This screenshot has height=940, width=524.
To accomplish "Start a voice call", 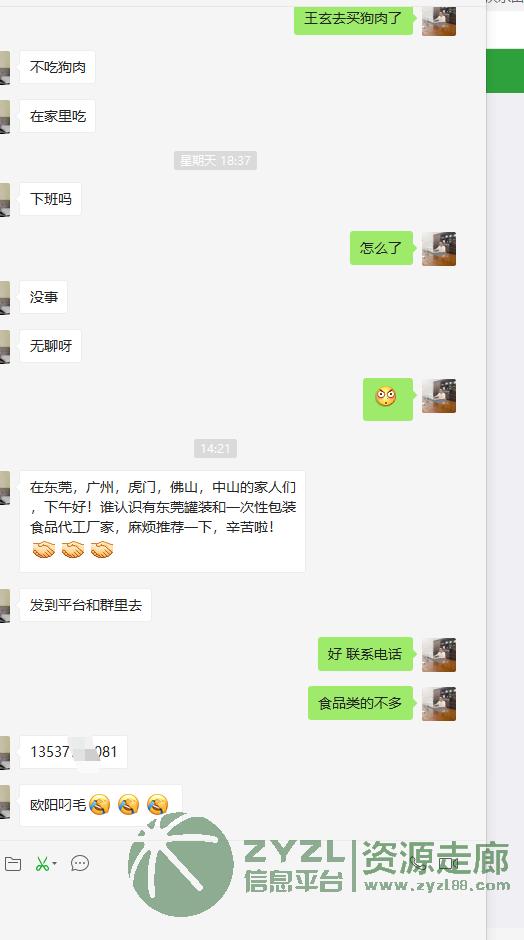I will coord(417,863).
